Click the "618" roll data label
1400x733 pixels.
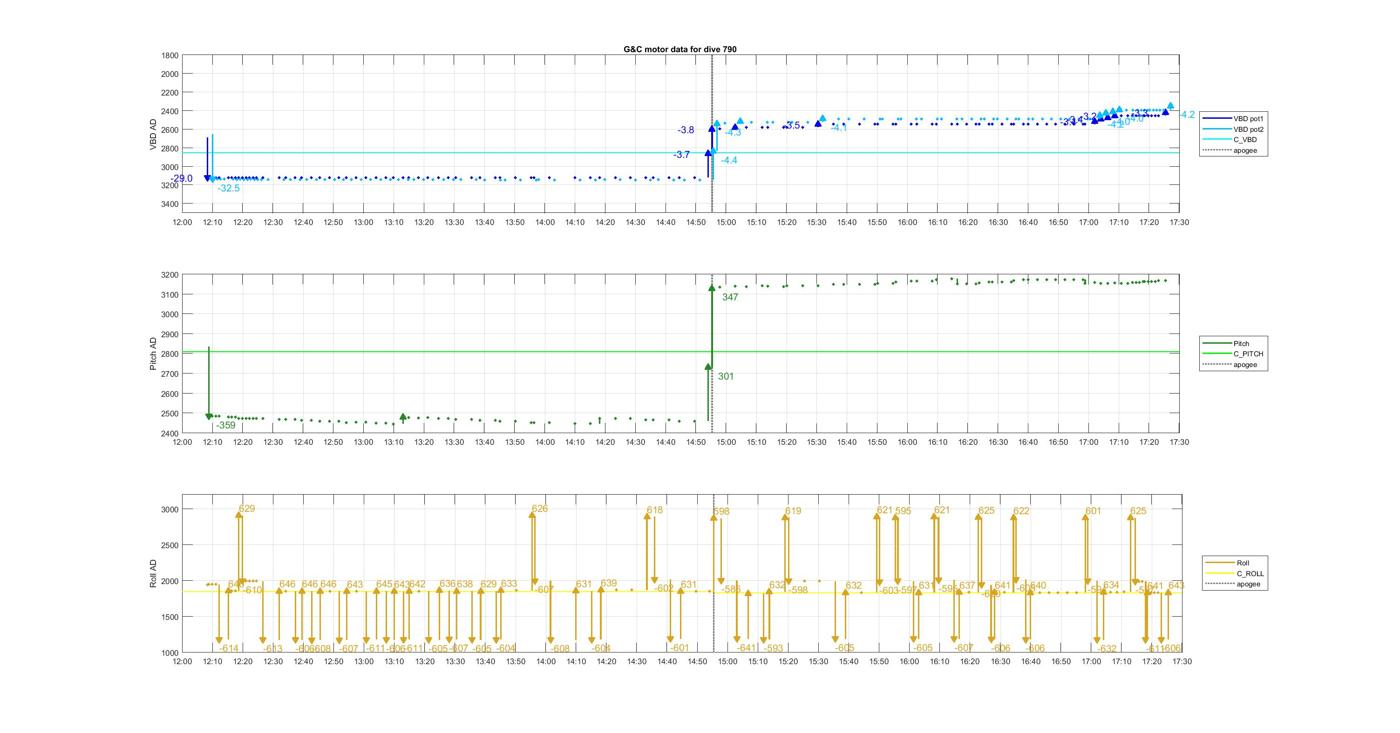(655, 510)
